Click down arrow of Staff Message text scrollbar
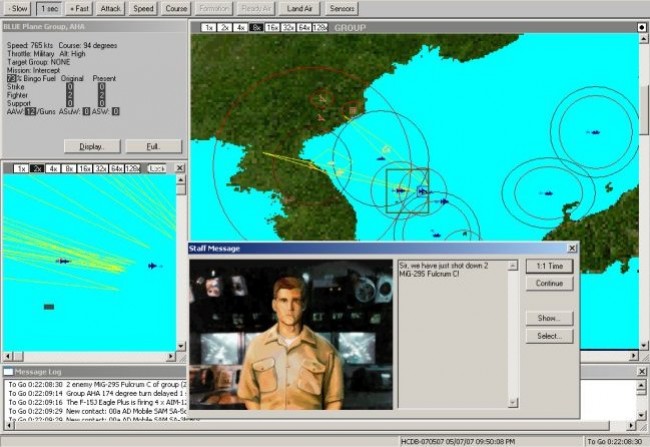 click(x=513, y=402)
